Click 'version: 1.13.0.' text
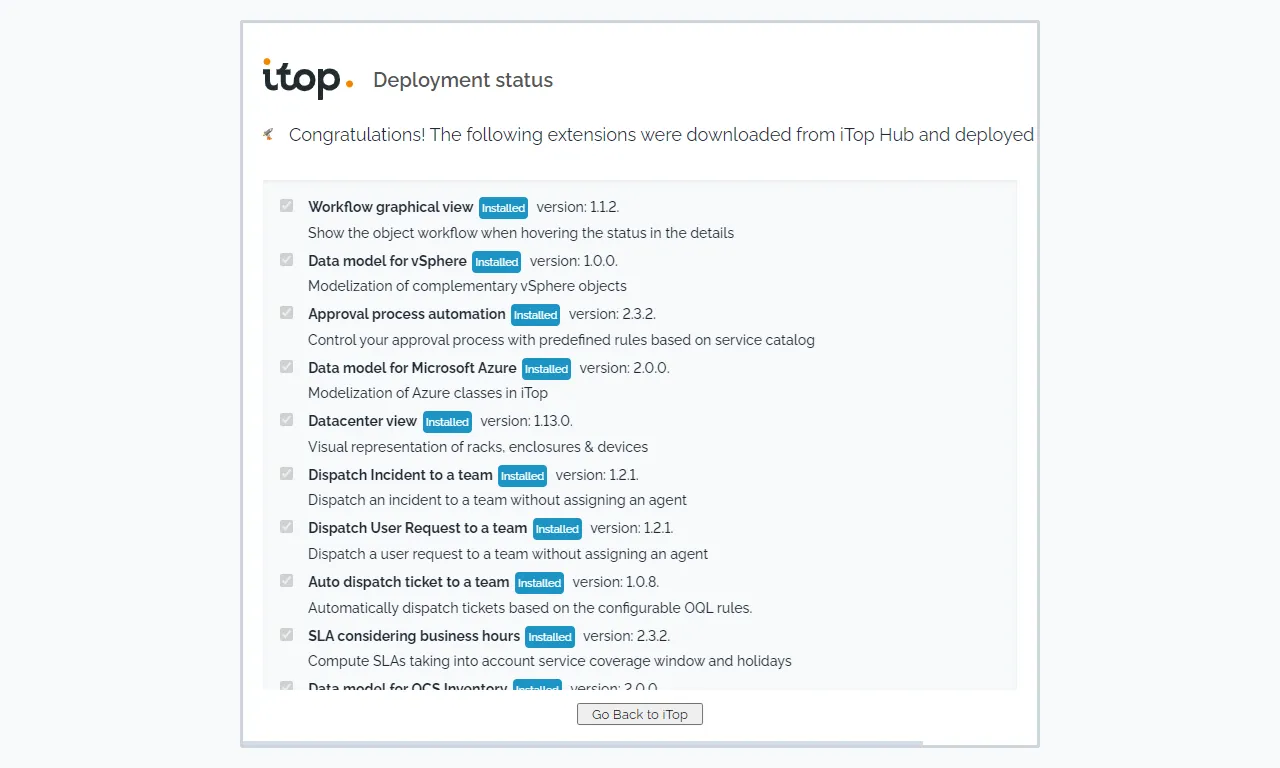 pos(526,421)
